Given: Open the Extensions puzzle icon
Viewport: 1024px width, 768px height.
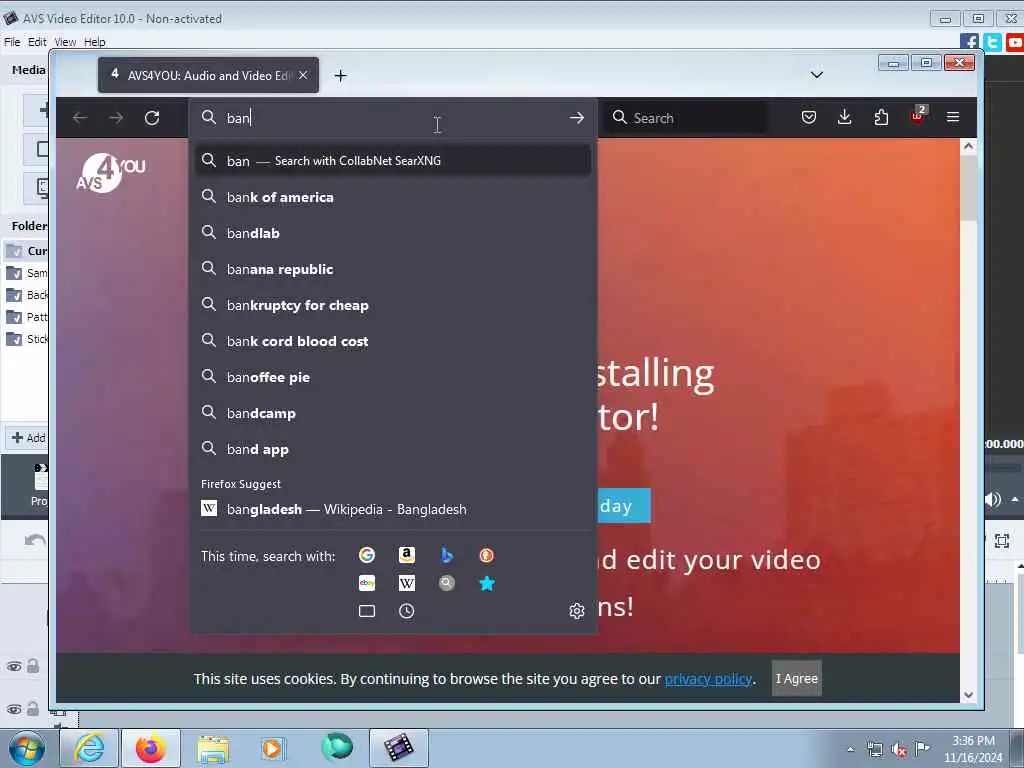Looking at the screenshot, I should [881, 118].
